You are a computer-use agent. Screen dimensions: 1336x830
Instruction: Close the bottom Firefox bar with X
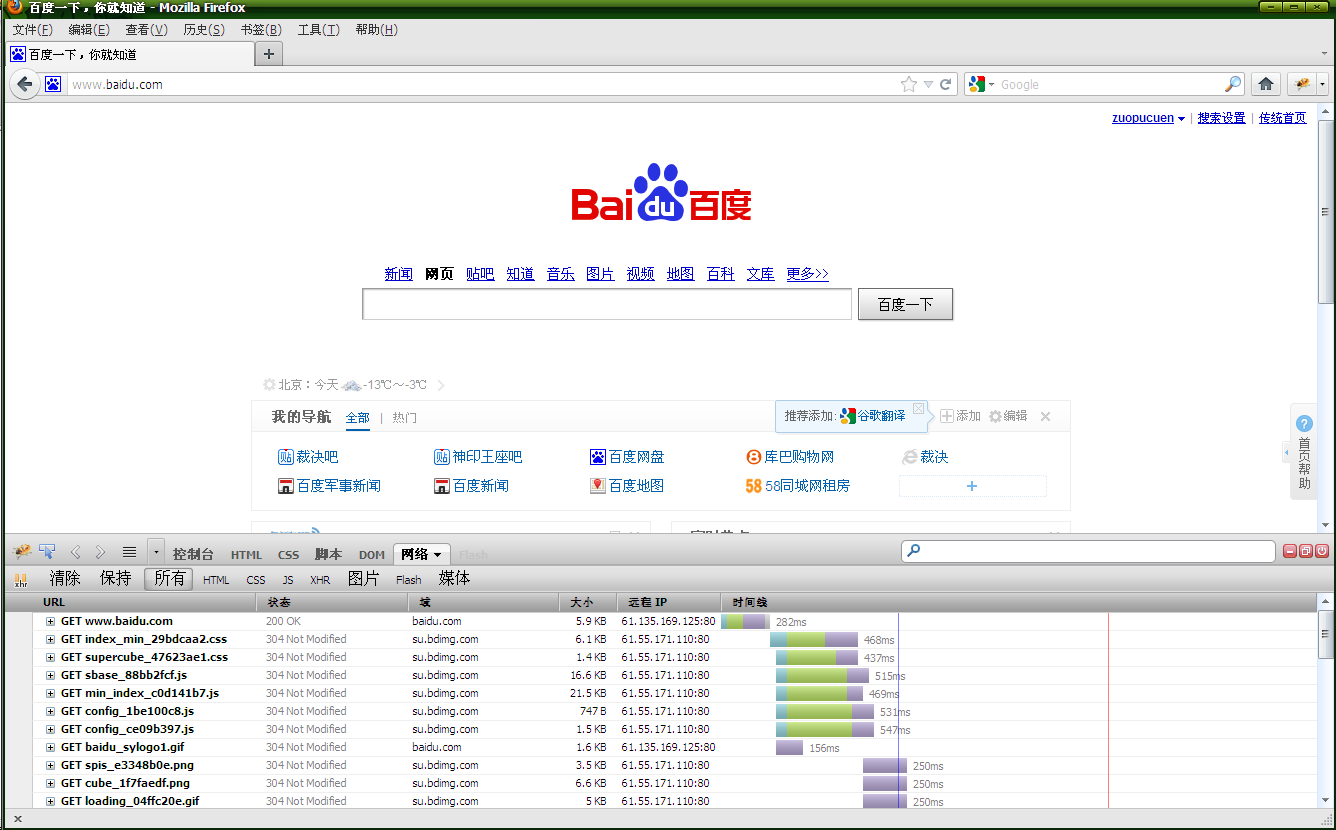click(x=17, y=819)
